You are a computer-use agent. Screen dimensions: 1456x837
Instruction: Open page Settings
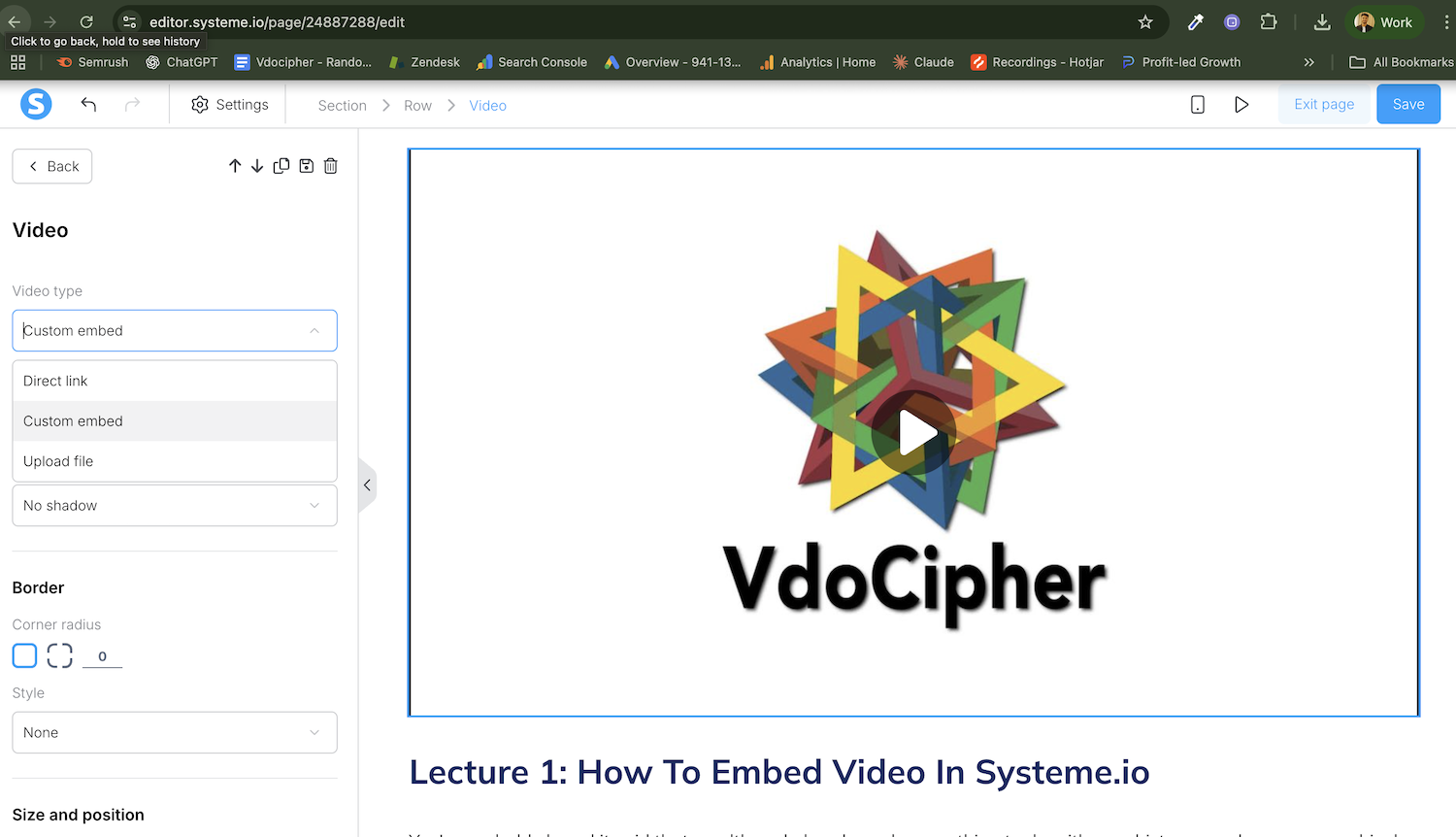[x=229, y=104]
